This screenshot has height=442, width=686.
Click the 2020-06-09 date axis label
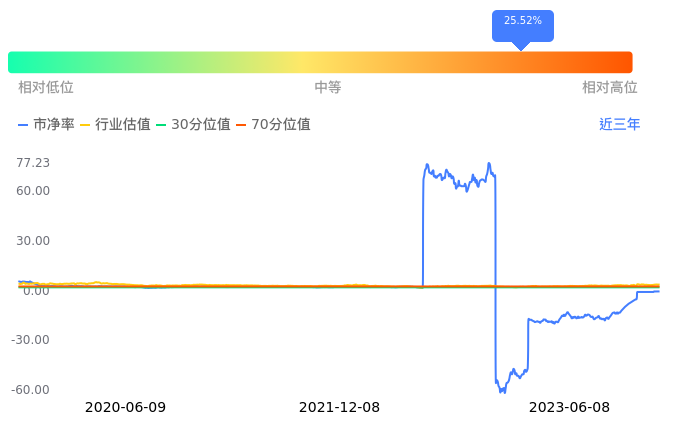(125, 408)
